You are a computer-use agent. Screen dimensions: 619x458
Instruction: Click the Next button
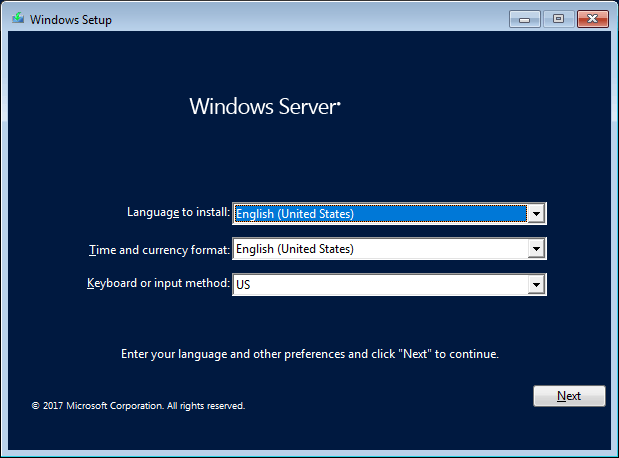[x=569, y=396]
